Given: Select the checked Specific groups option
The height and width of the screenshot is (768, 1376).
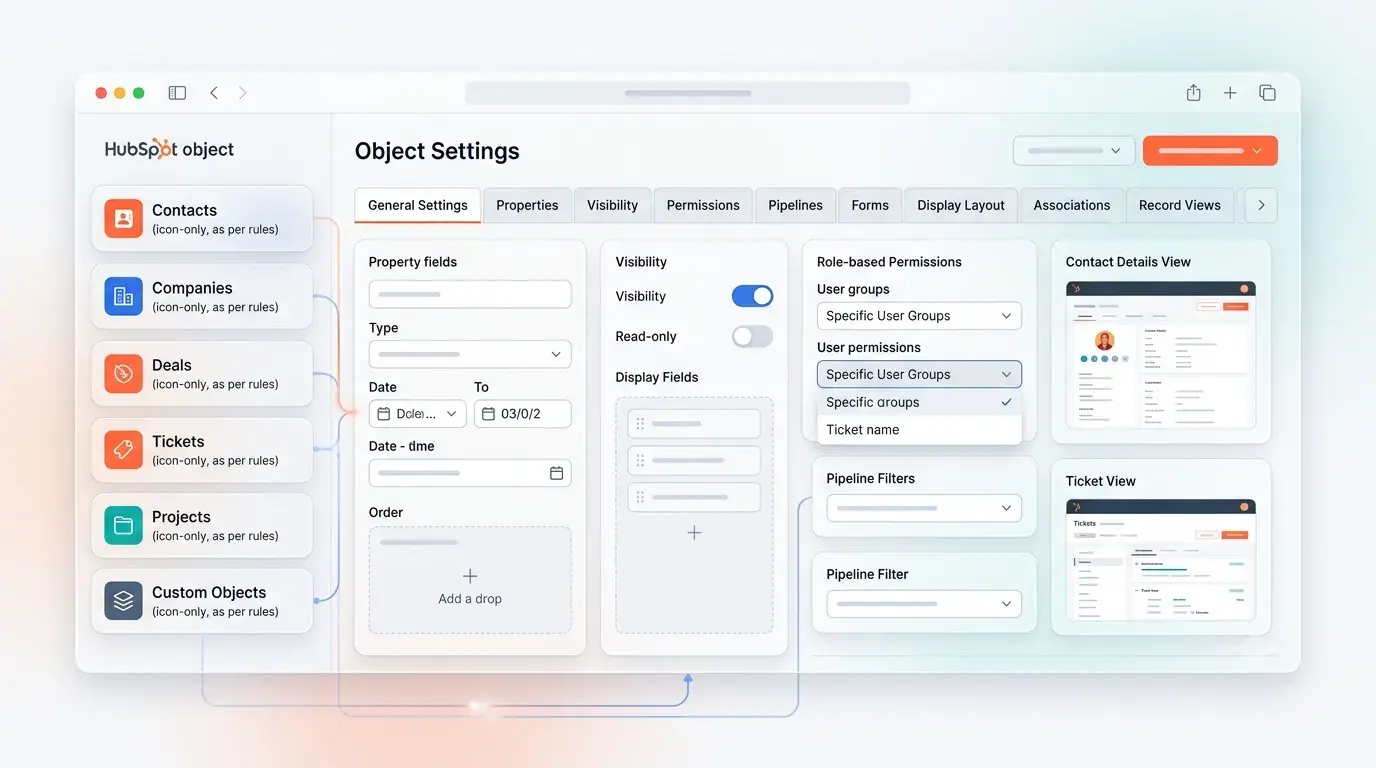Looking at the screenshot, I should coord(919,402).
